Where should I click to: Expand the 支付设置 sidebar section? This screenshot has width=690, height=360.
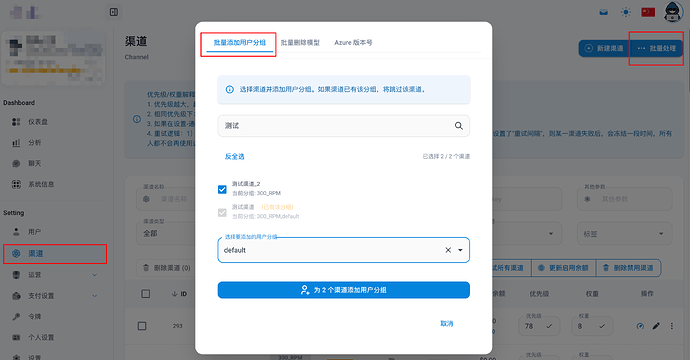click(55, 296)
